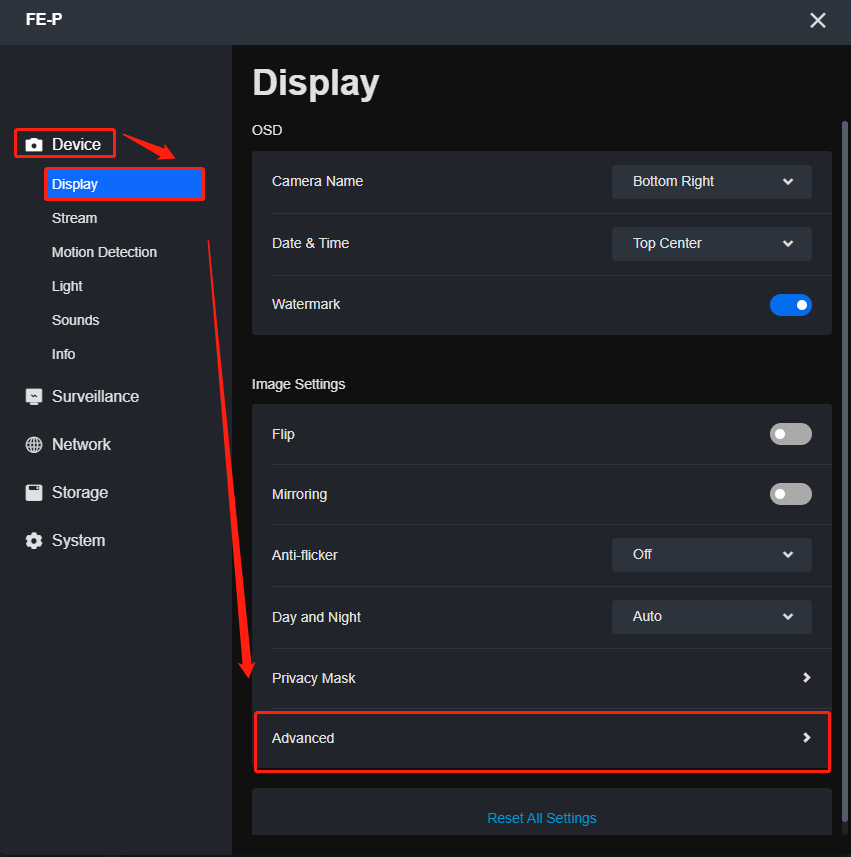Open the Sounds settings page
This screenshot has width=851, height=857.
click(x=75, y=320)
